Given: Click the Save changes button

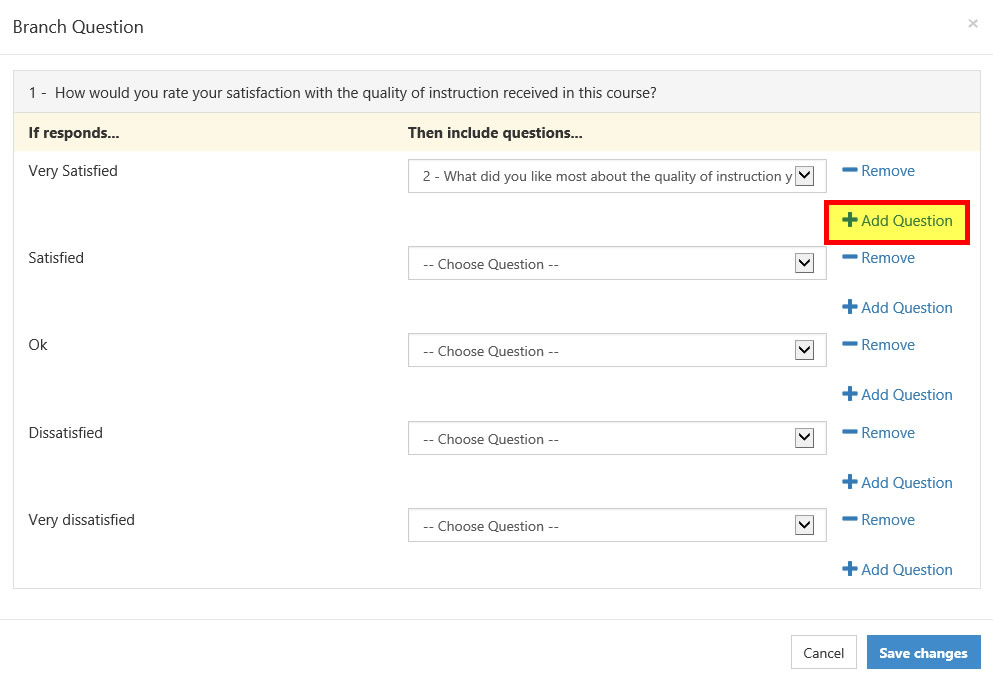Looking at the screenshot, I should [x=923, y=652].
